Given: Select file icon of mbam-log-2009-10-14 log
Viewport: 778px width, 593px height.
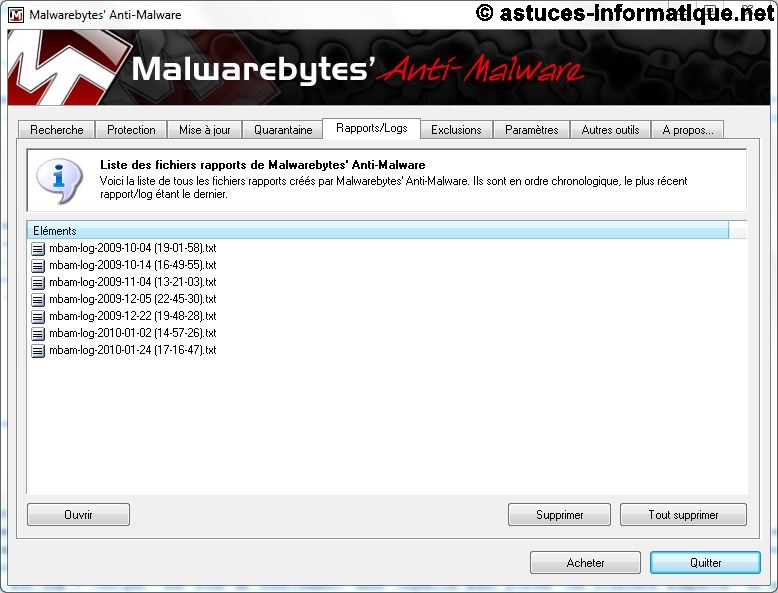Looking at the screenshot, I should click(x=38, y=265).
